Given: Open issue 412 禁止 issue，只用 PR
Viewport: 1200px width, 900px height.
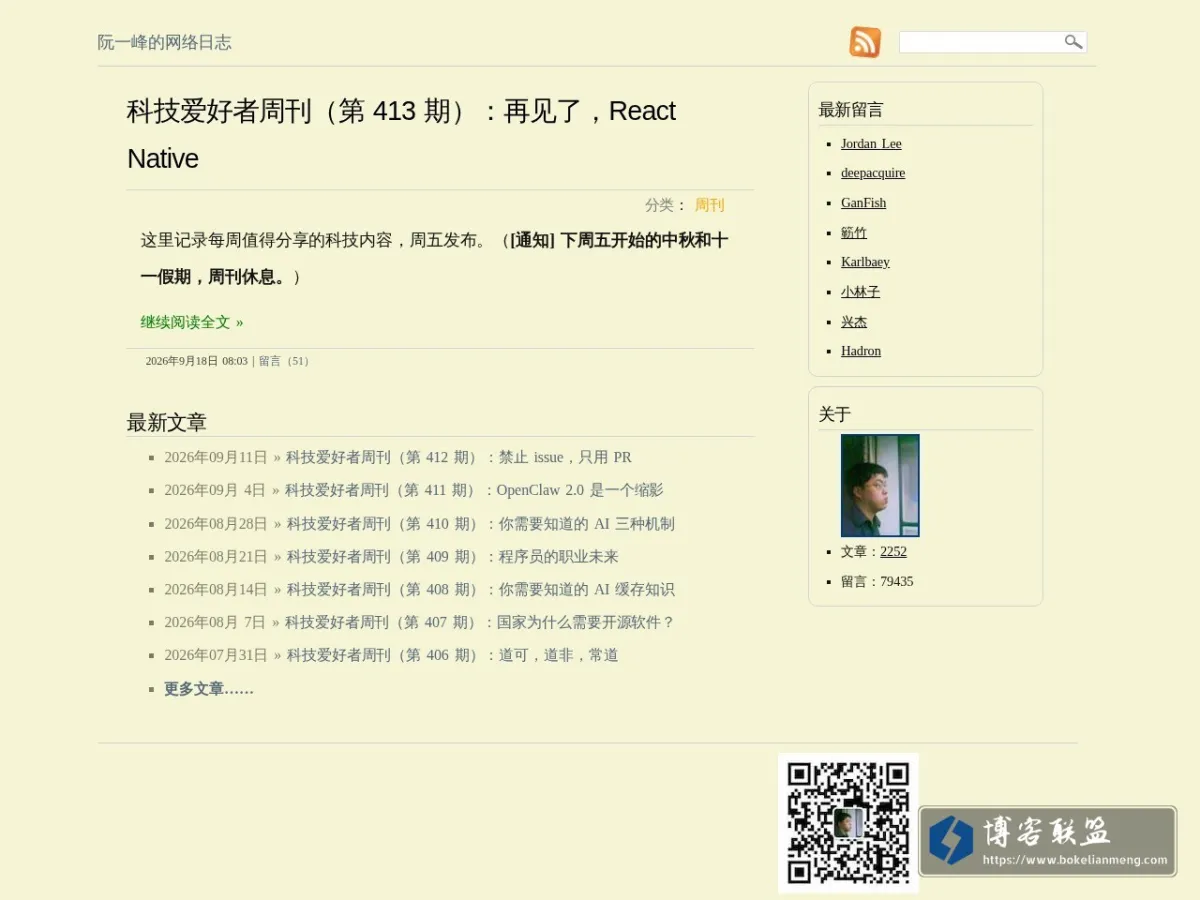Looking at the screenshot, I should click(x=459, y=457).
